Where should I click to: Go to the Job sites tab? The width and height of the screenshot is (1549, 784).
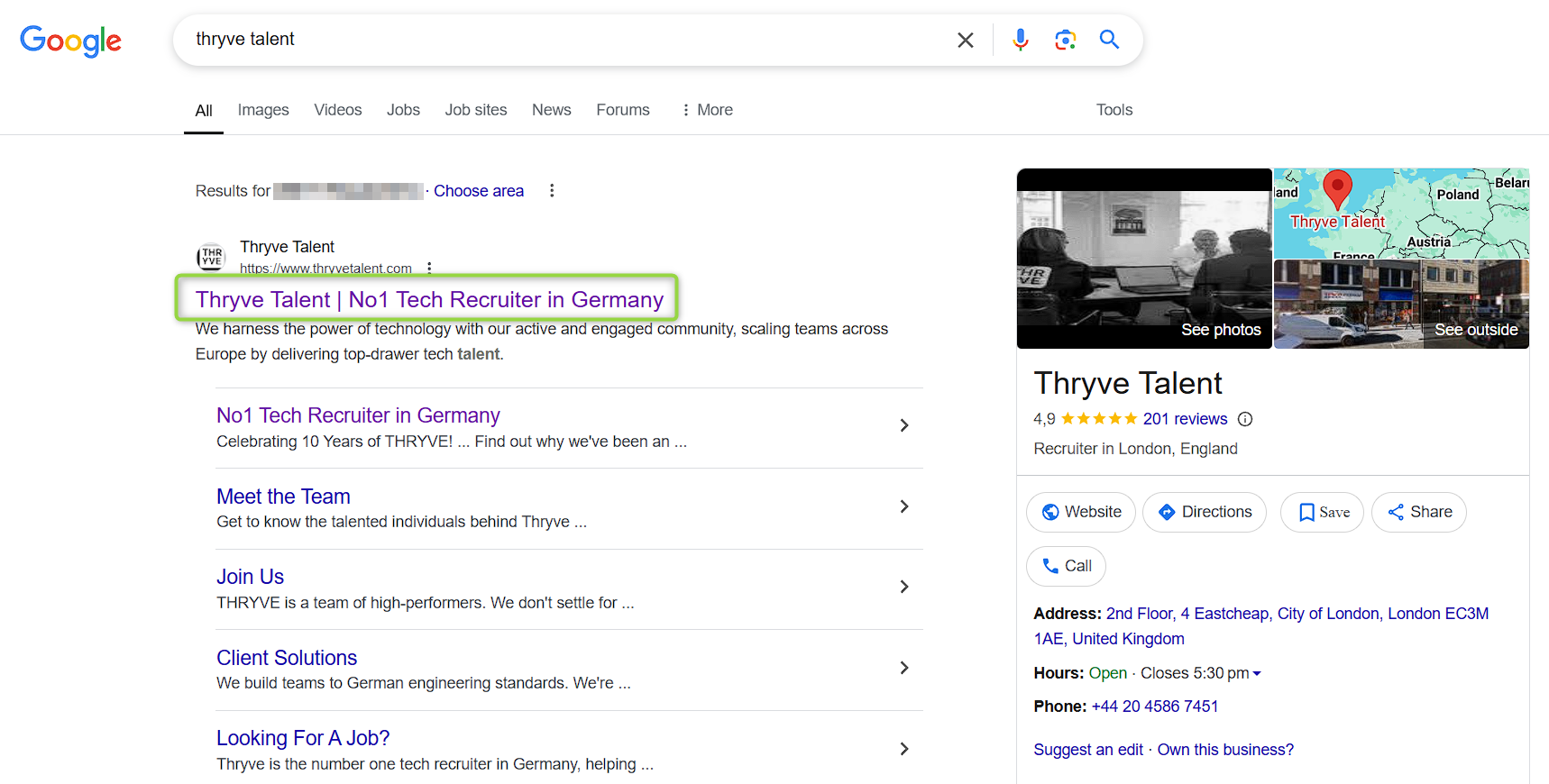[x=476, y=110]
